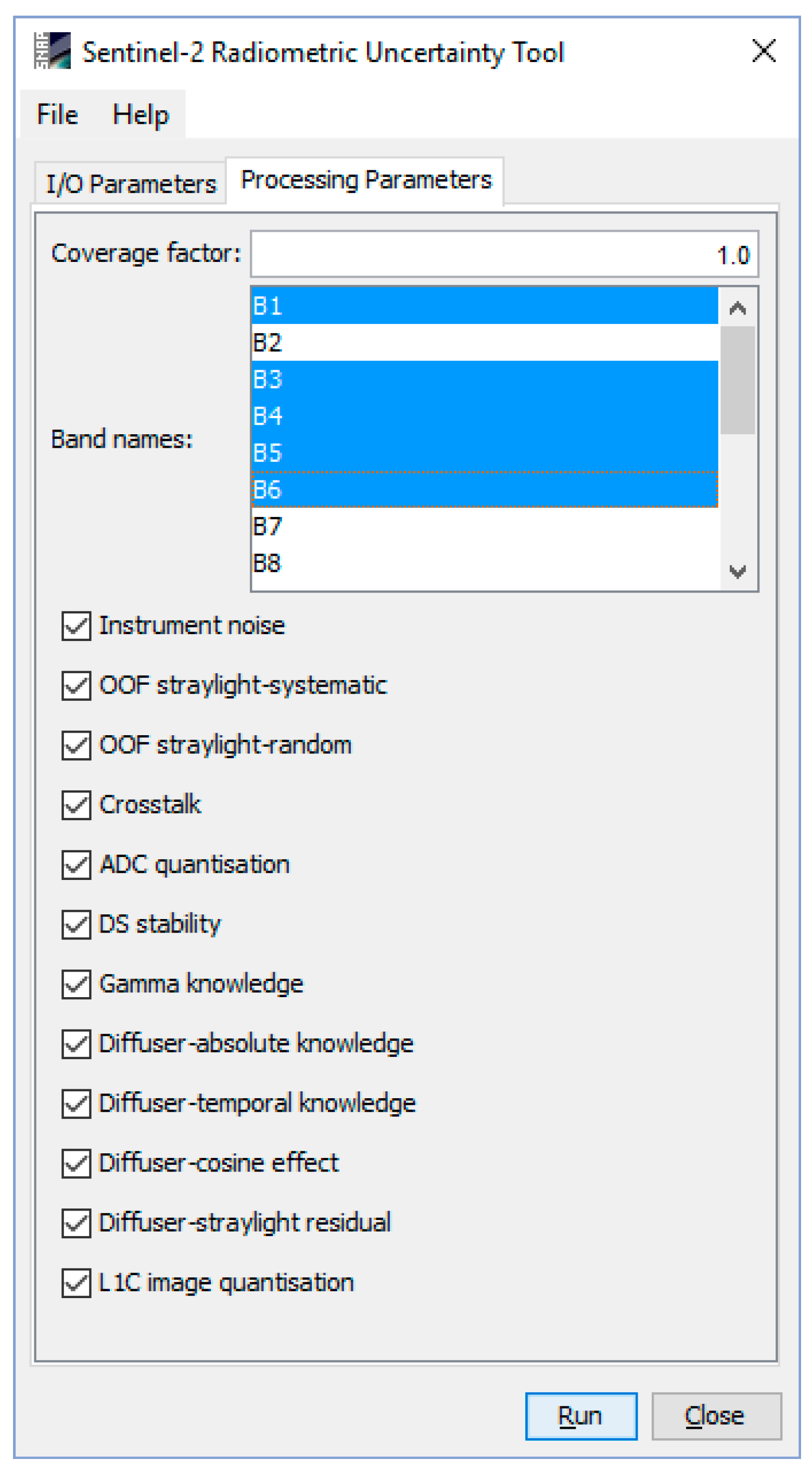Select band B2 in the list
The height and width of the screenshot is (1472, 812).
484,343
